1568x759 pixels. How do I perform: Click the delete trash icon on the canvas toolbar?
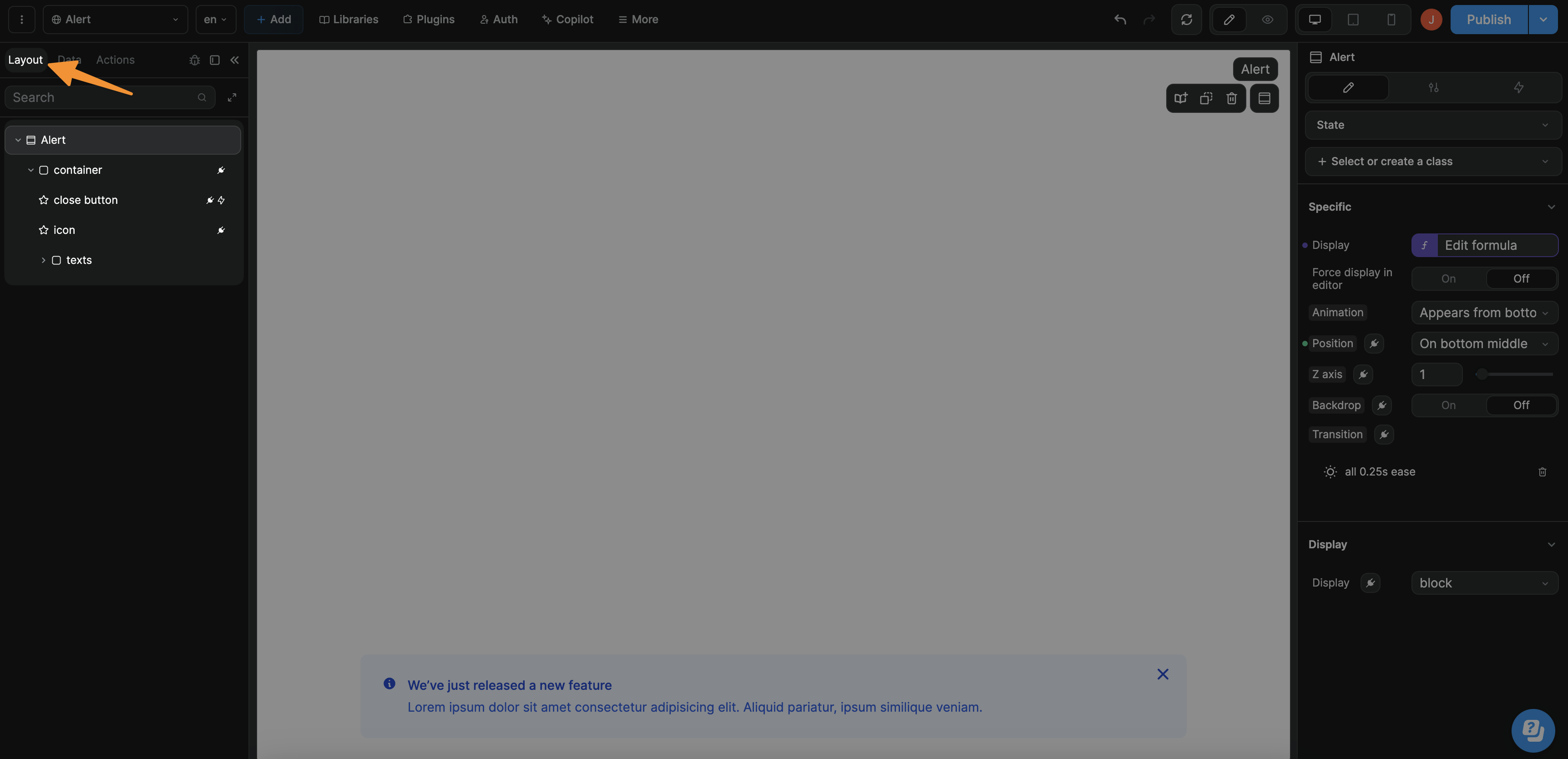pyautogui.click(x=1231, y=98)
